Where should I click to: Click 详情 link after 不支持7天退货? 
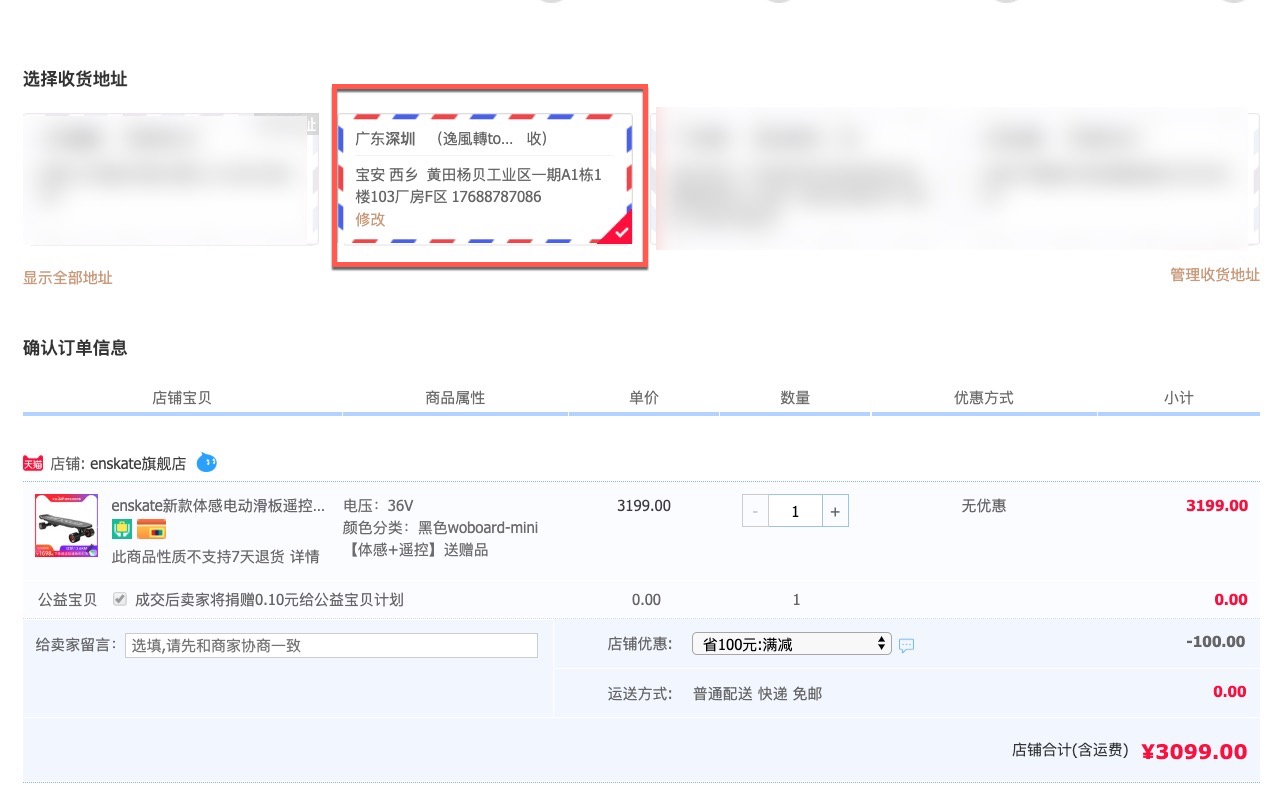click(x=305, y=556)
